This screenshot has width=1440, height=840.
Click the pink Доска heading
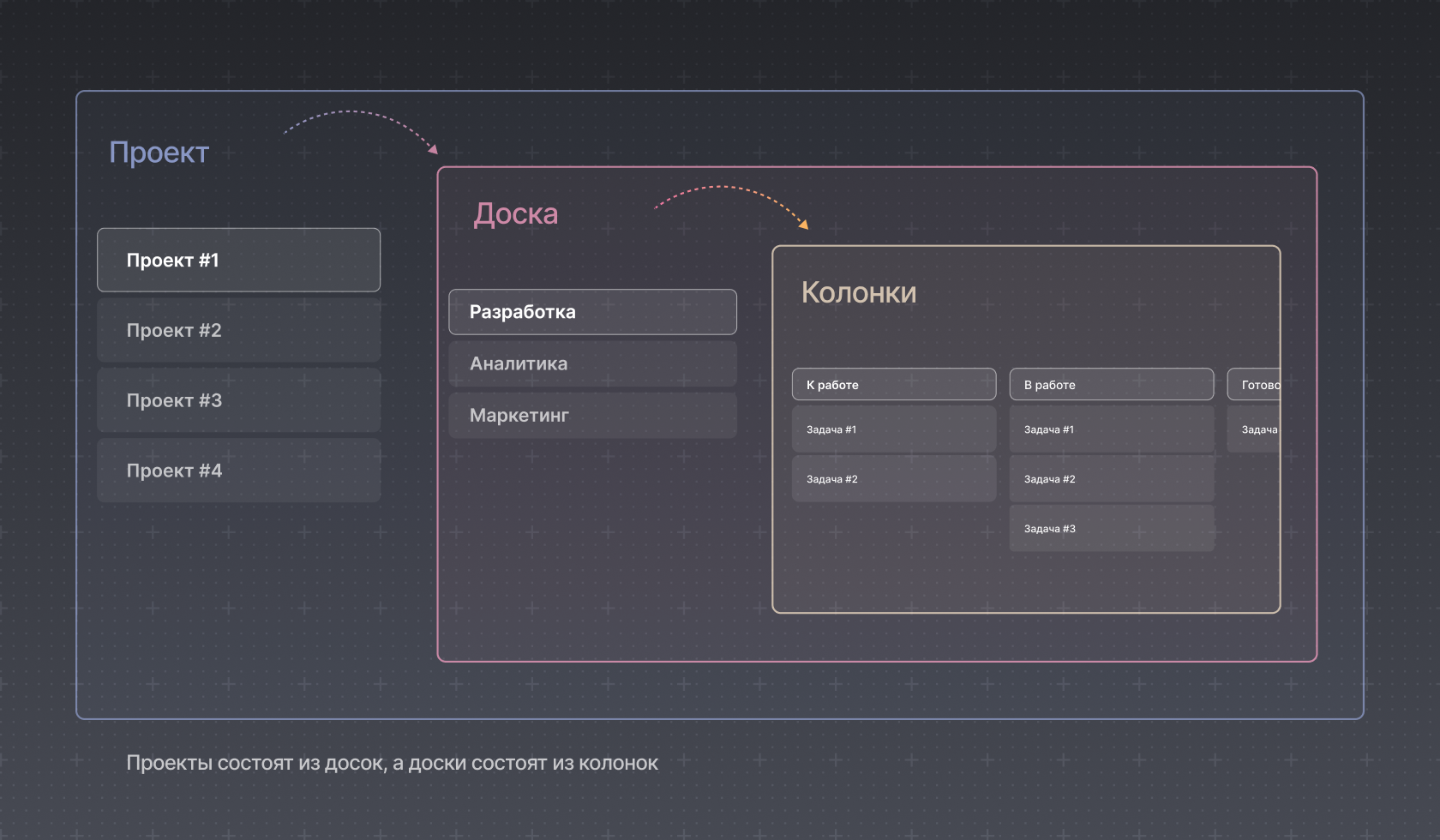[x=516, y=214]
